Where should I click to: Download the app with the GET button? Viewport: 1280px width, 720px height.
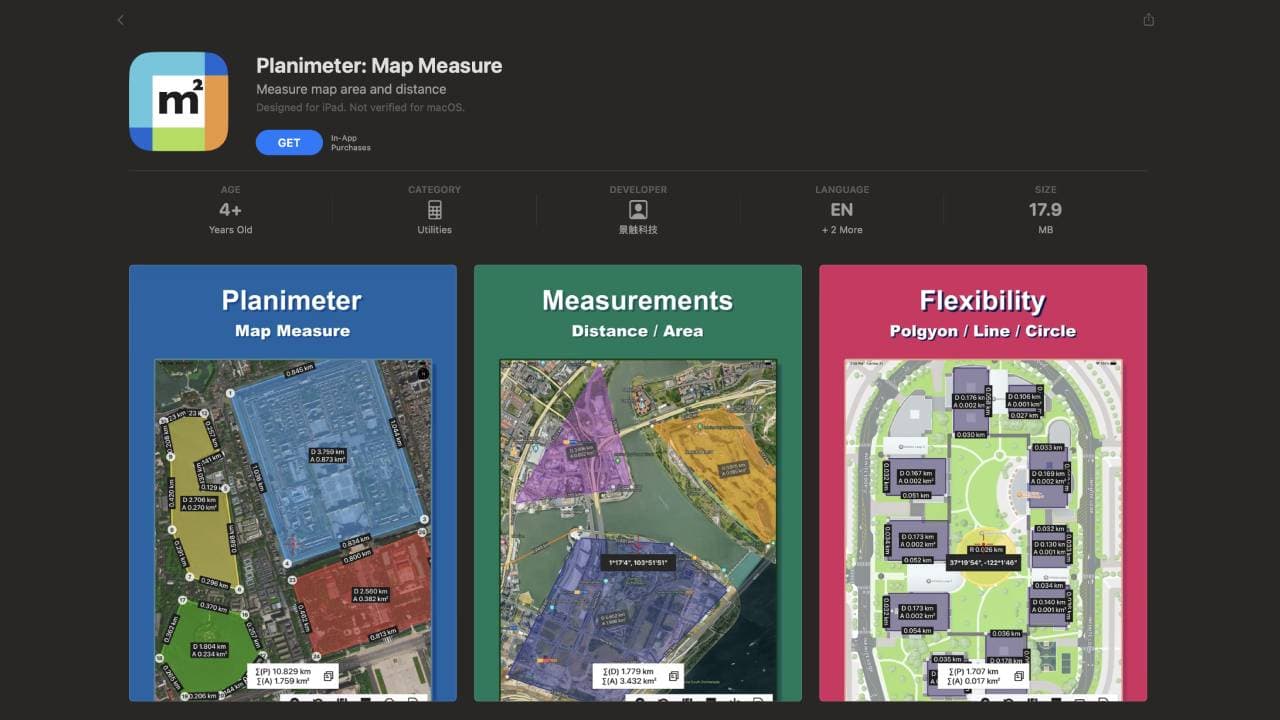(x=289, y=143)
